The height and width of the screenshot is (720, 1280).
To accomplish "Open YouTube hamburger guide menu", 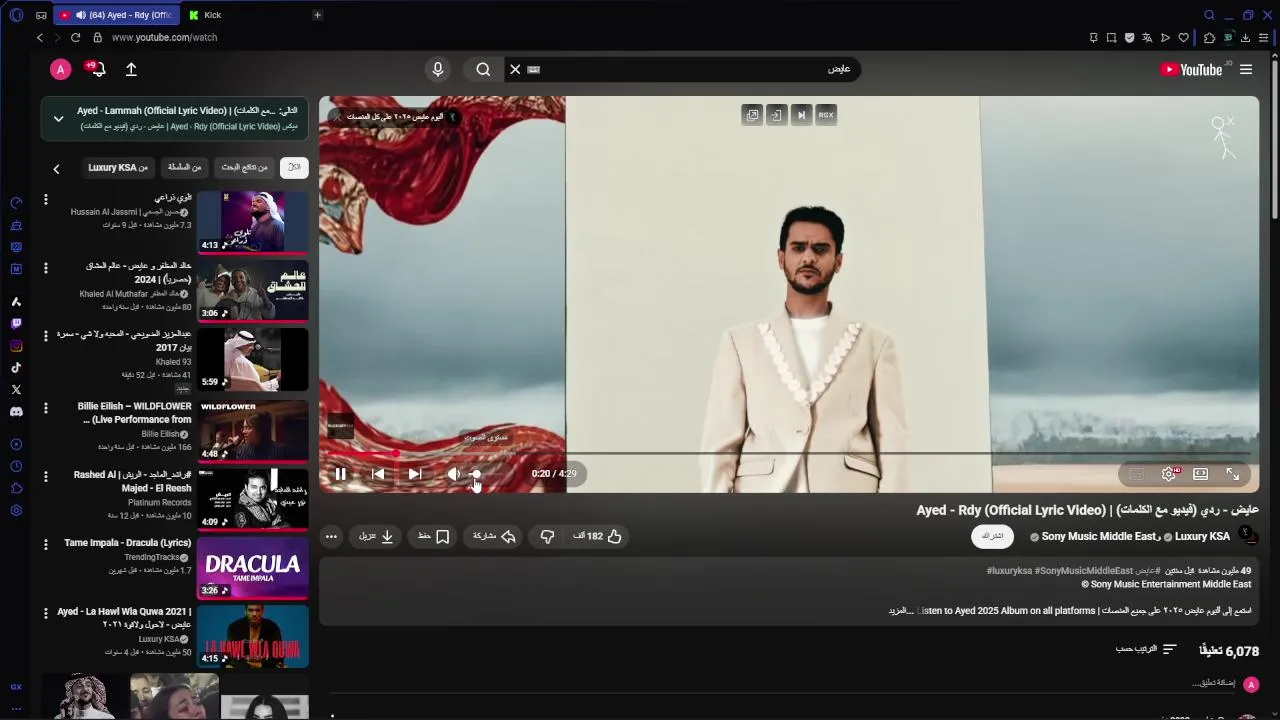I will 1246,69.
